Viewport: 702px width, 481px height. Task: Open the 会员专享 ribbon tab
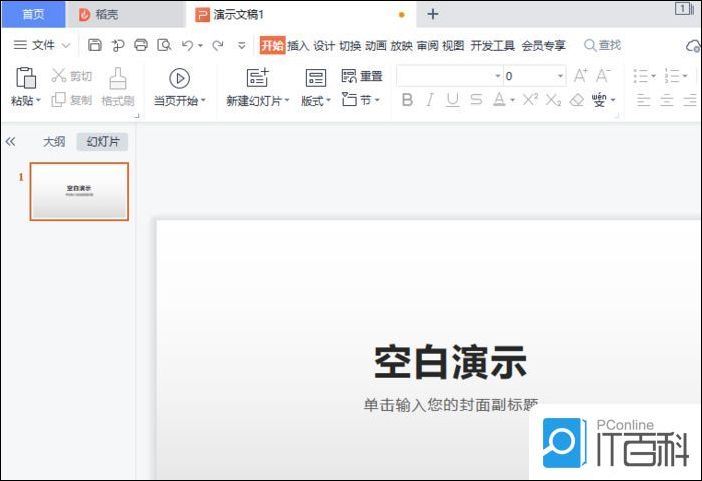tap(544, 45)
